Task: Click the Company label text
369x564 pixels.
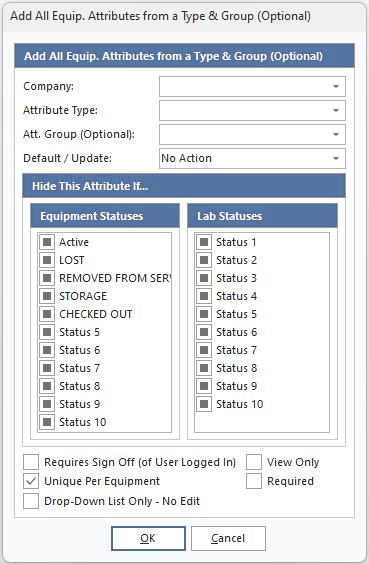Action: coord(48,86)
